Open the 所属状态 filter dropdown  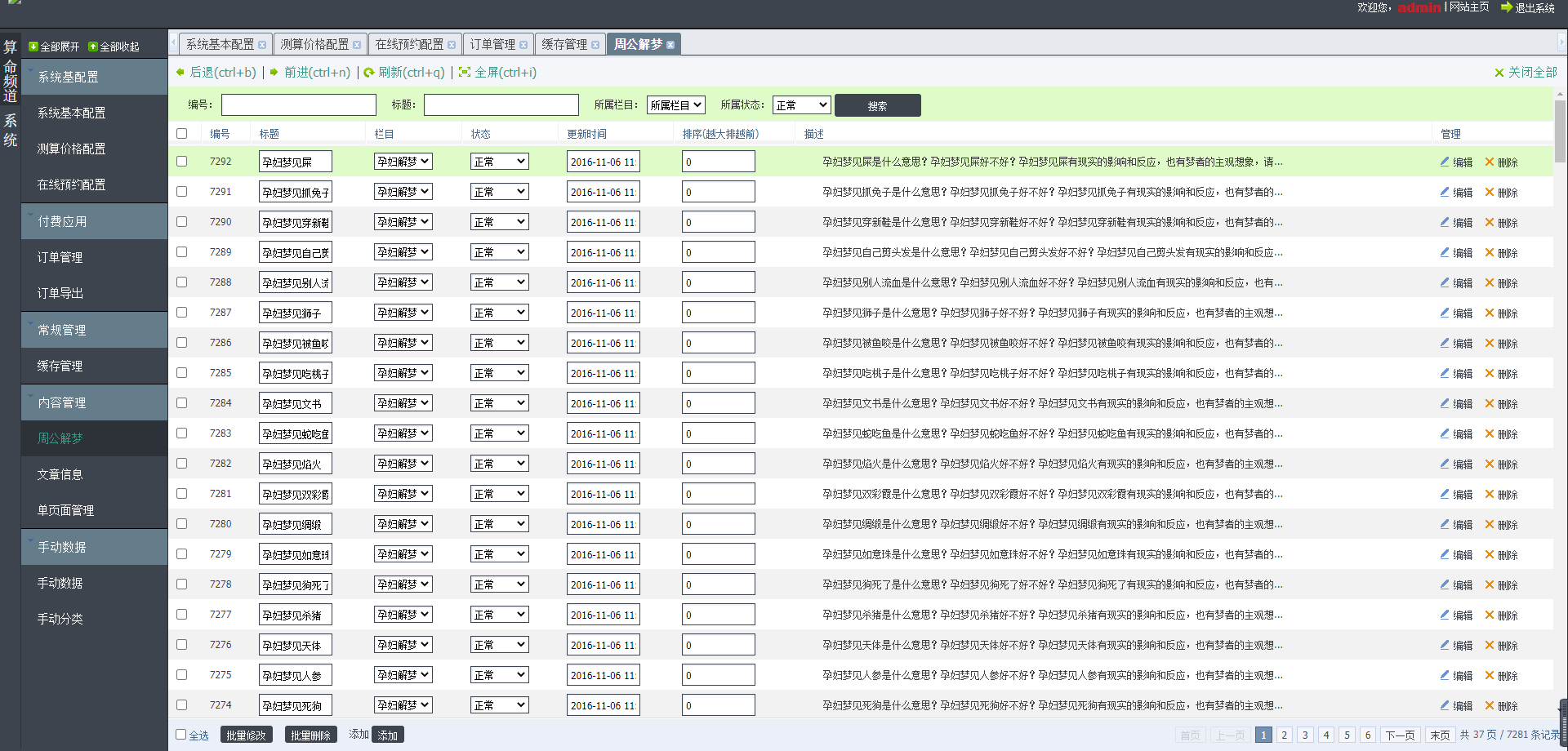click(x=802, y=105)
